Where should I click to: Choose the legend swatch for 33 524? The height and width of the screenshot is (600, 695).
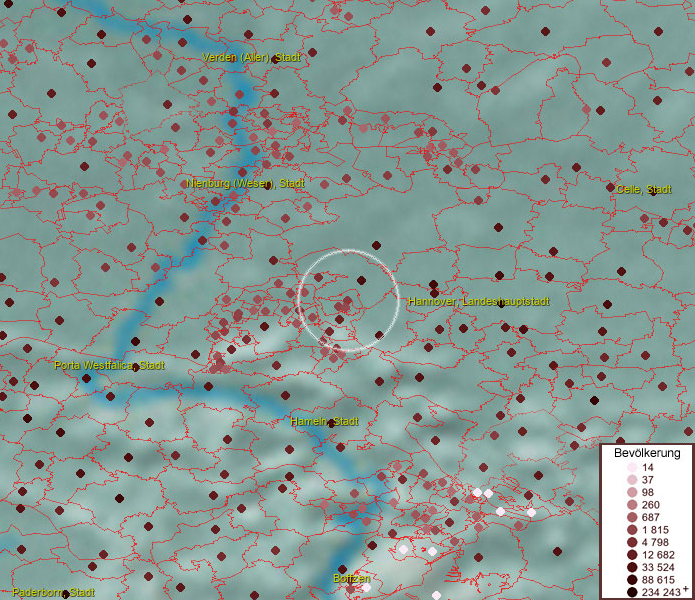point(632,567)
